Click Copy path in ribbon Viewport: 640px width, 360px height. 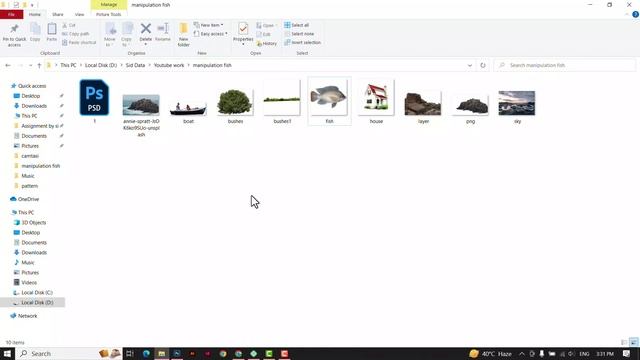pos(76,34)
